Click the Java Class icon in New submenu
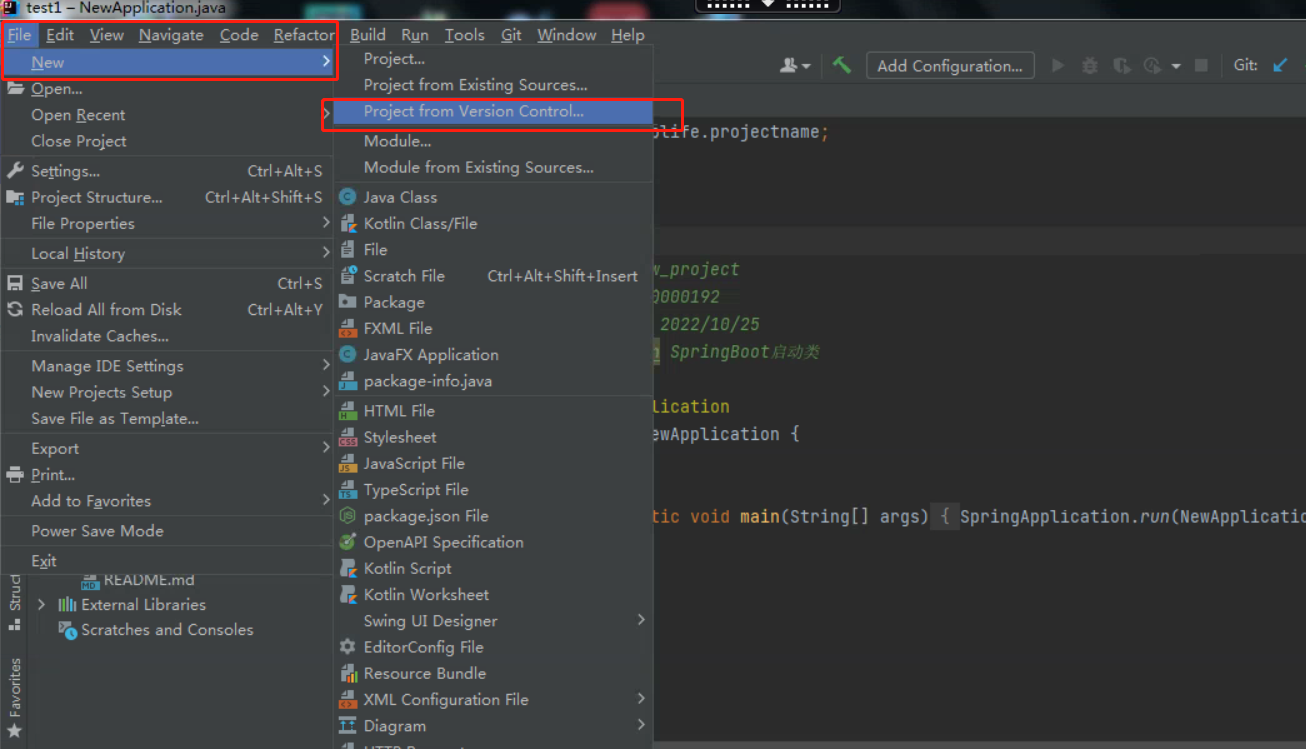The width and height of the screenshot is (1306, 749). pos(347,197)
